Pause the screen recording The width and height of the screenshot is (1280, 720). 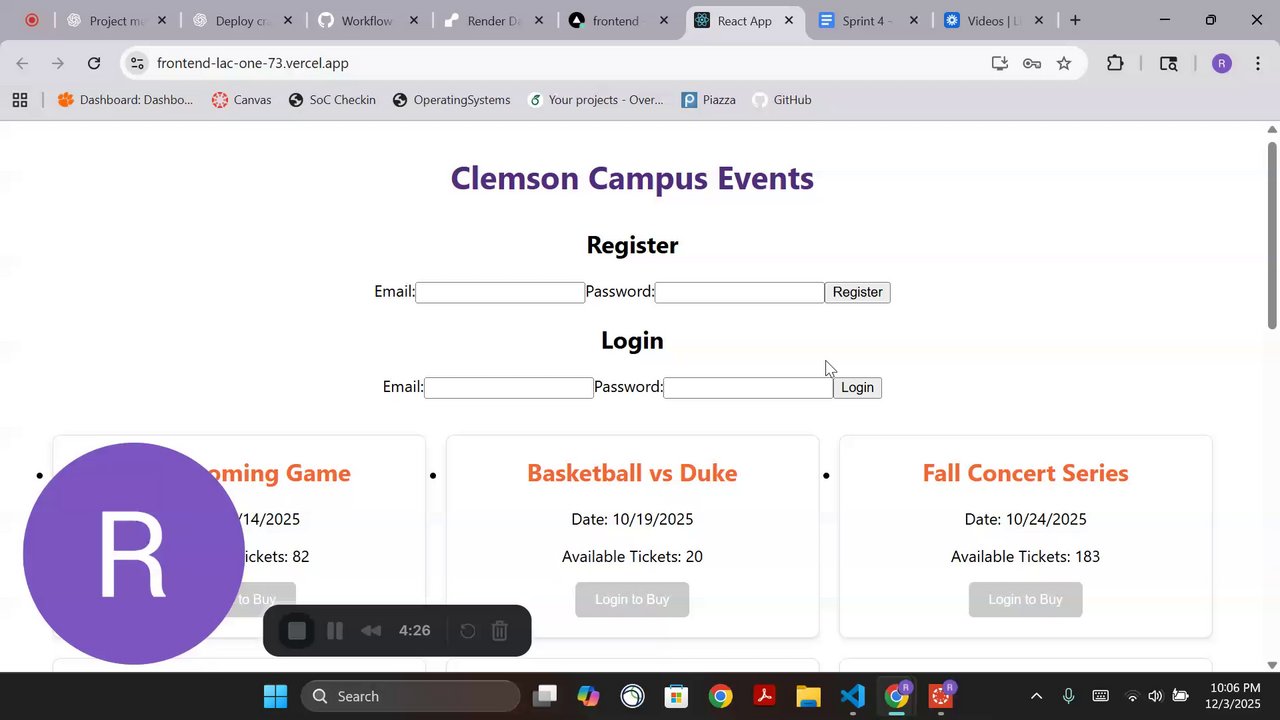[335, 630]
